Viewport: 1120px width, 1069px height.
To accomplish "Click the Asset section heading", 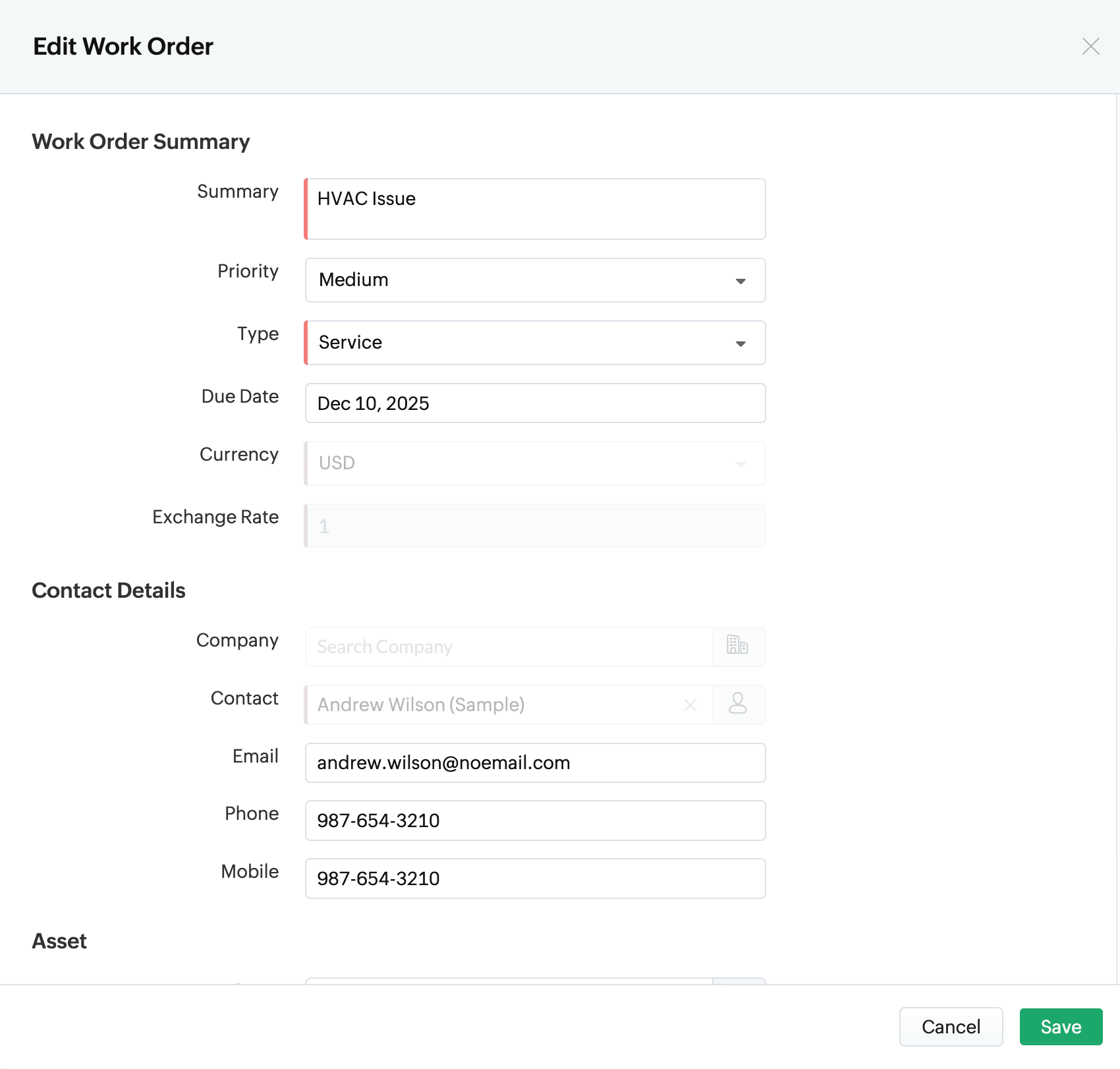I will (x=59, y=941).
